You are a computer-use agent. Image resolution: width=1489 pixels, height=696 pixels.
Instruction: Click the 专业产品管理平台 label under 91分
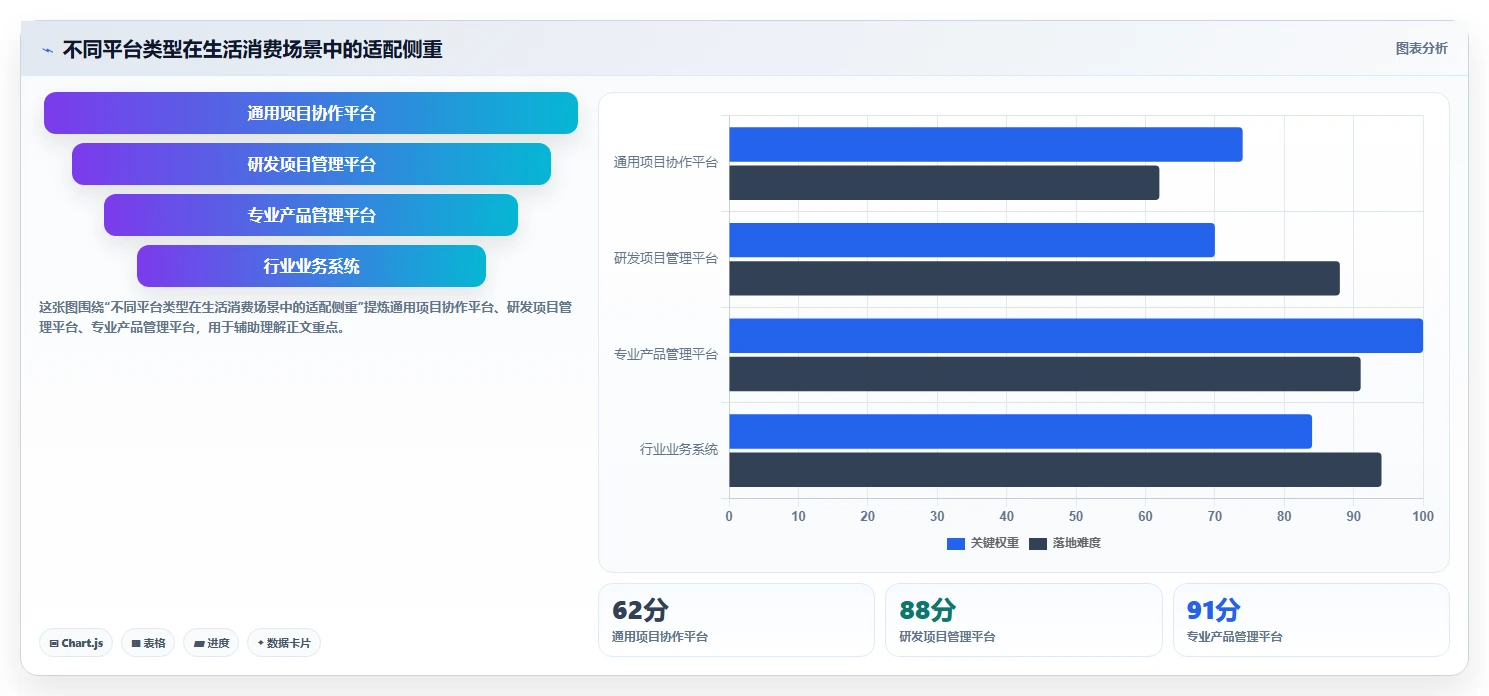[1234, 636]
